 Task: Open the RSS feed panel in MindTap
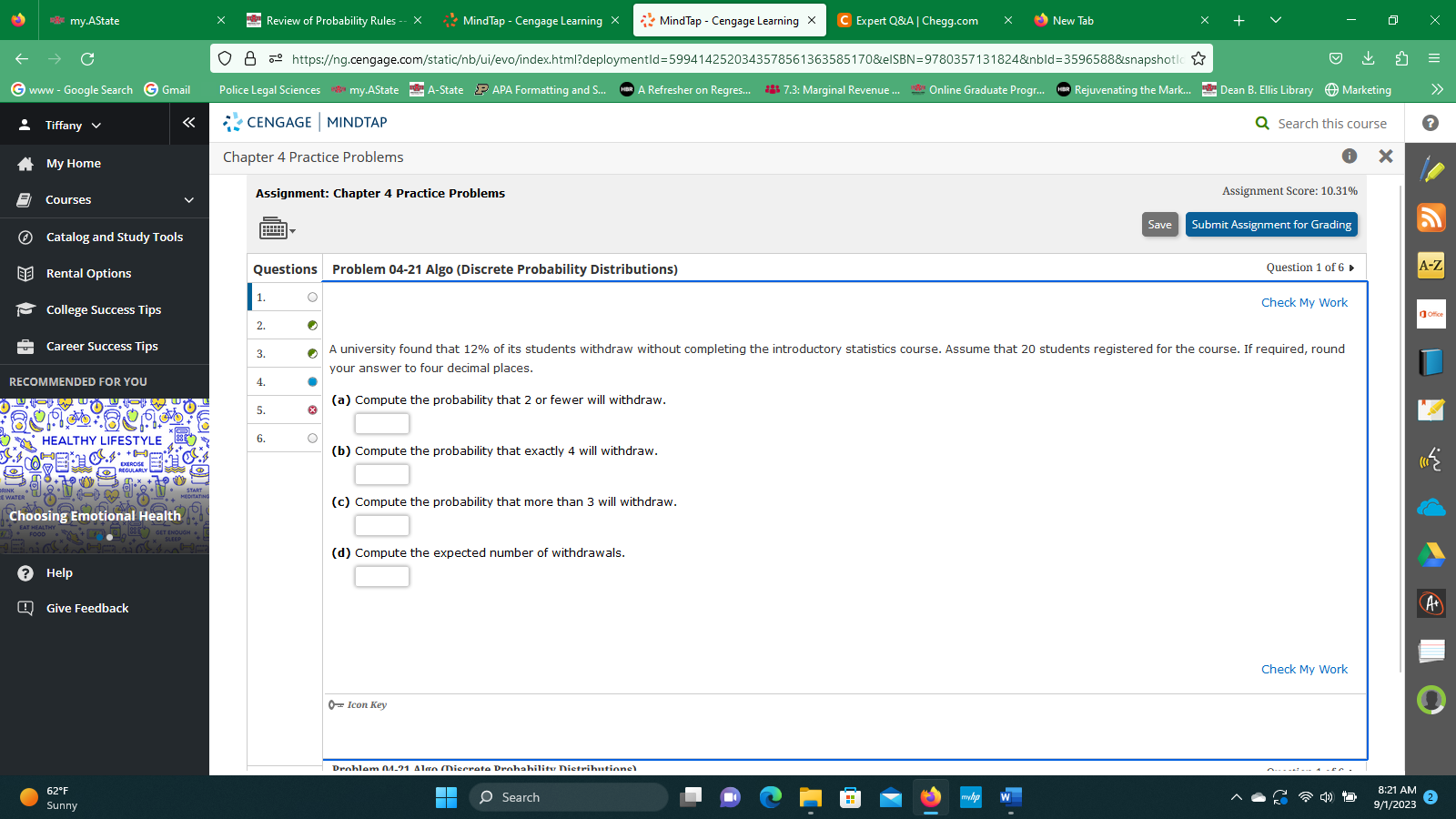tap(1431, 217)
